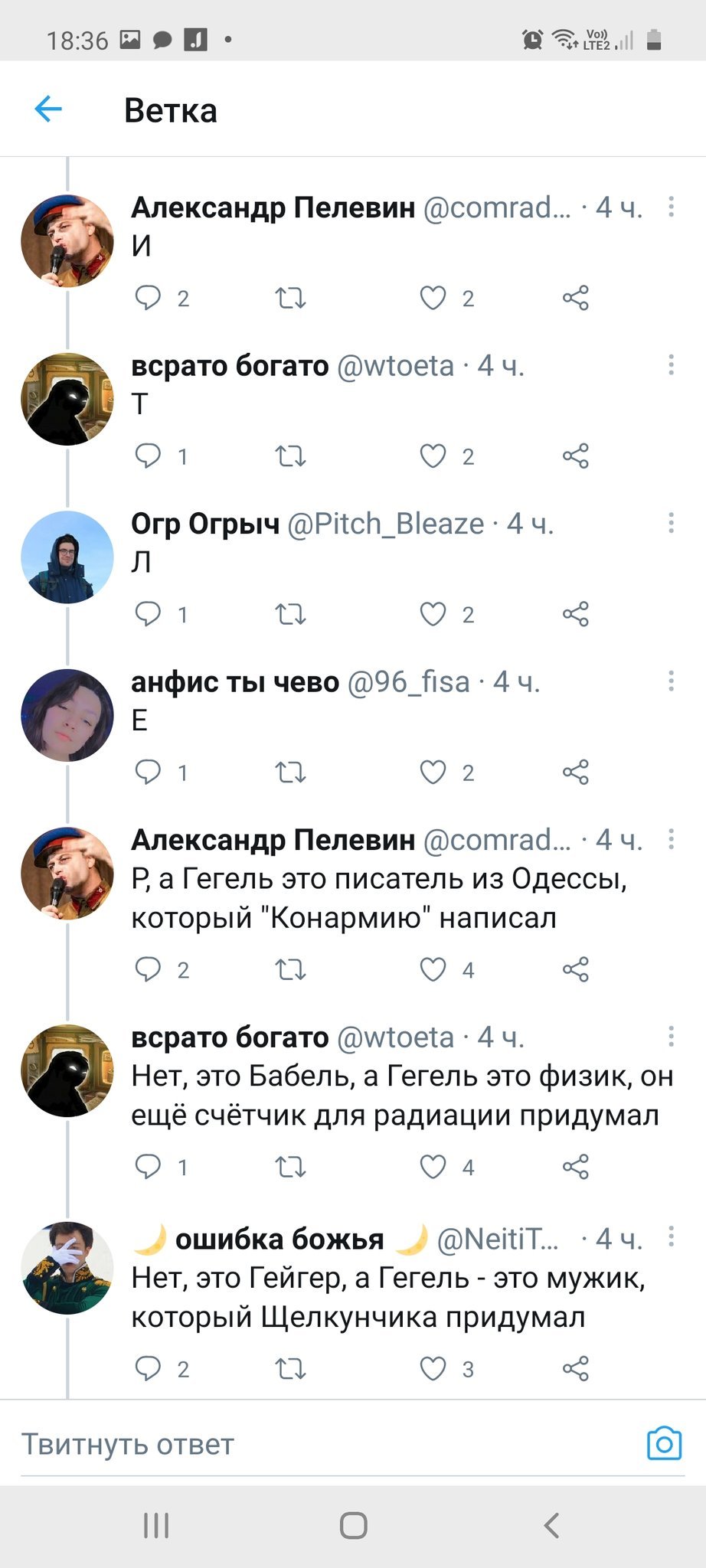Reply to the 'Конармию написал' tweet

coord(148,969)
